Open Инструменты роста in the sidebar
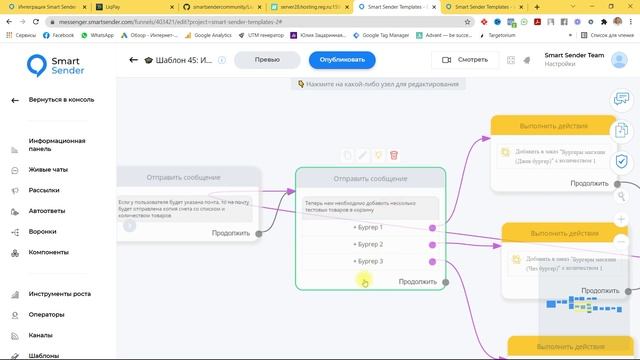The image size is (640, 360). [x=60, y=294]
